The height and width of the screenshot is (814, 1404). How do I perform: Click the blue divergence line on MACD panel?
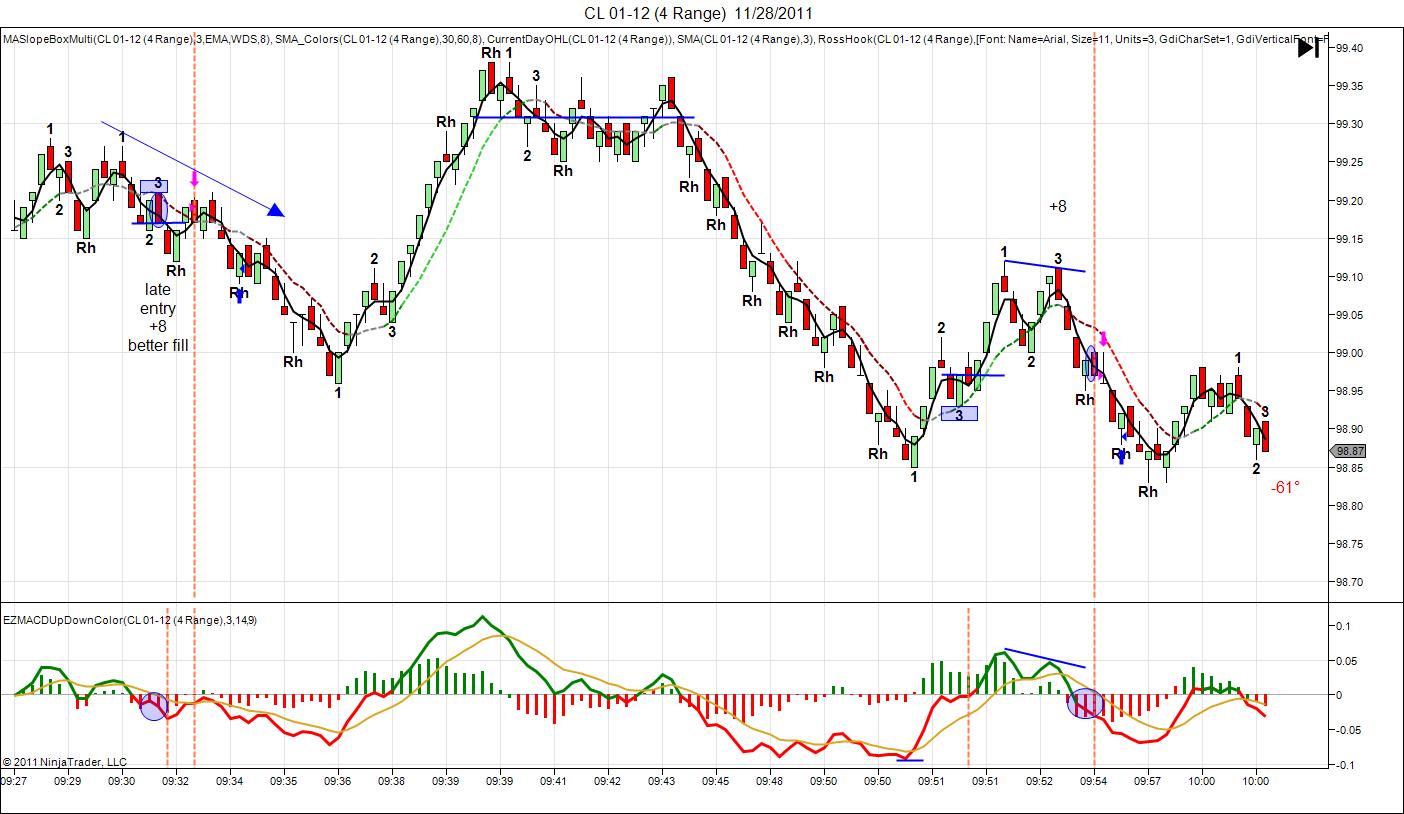[1045, 658]
